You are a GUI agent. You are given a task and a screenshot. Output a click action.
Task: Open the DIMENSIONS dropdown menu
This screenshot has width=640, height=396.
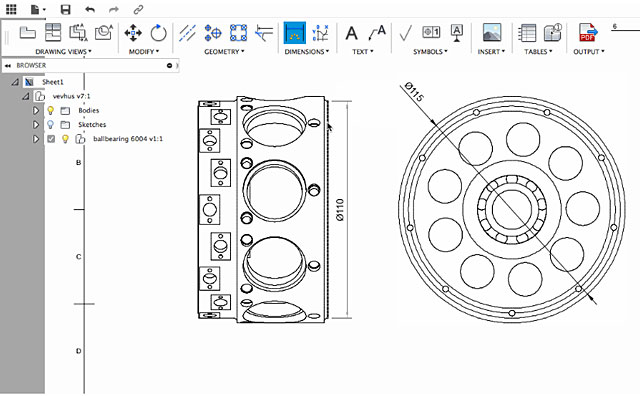coord(307,51)
